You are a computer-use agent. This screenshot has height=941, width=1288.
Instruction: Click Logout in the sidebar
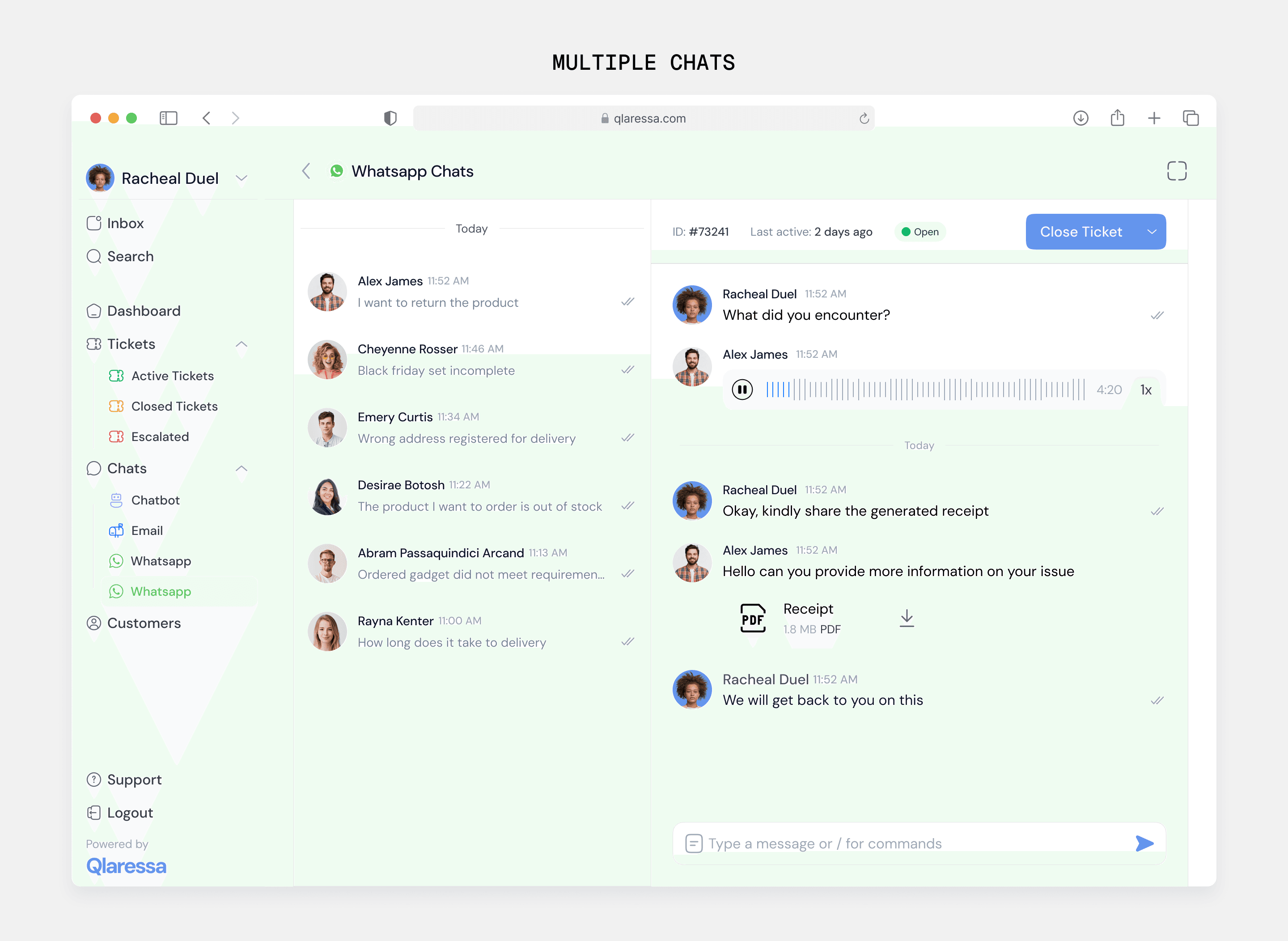click(130, 813)
